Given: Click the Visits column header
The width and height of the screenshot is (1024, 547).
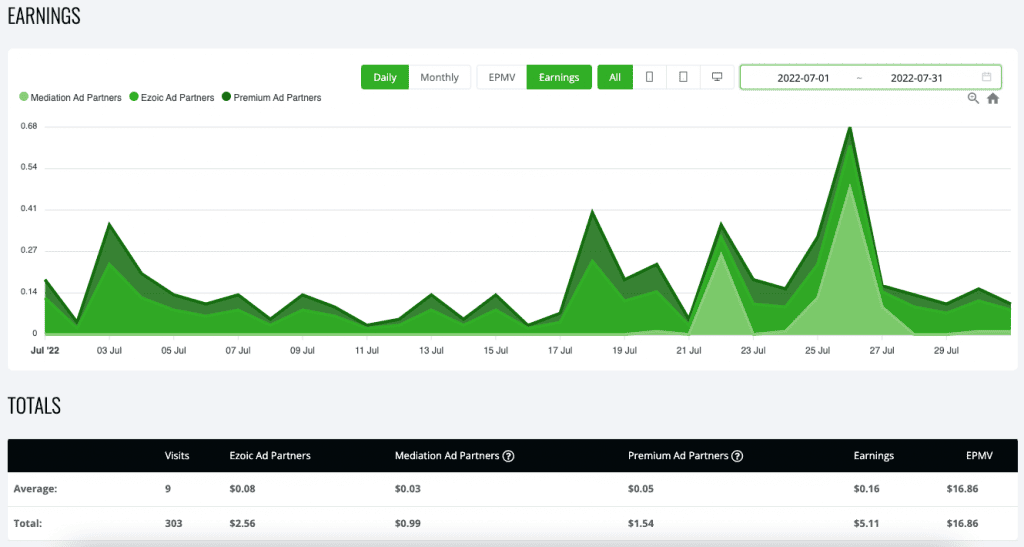Looking at the screenshot, I should (x=177, y=456).
